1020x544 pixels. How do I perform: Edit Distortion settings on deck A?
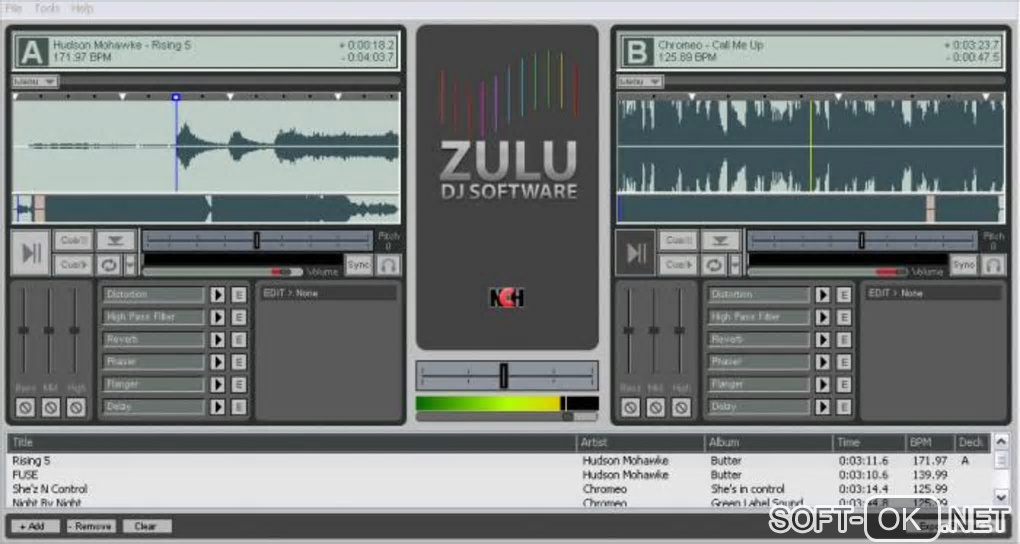[239, 295]
